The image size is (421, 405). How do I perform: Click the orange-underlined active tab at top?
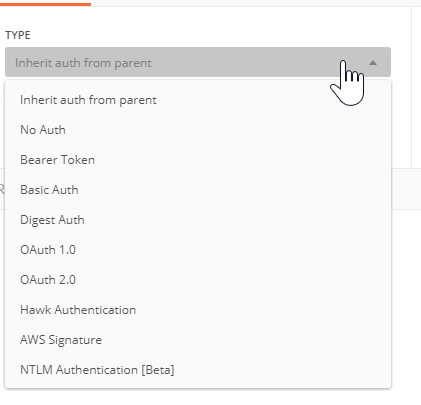pyautogui.click(x=45, y=3)
